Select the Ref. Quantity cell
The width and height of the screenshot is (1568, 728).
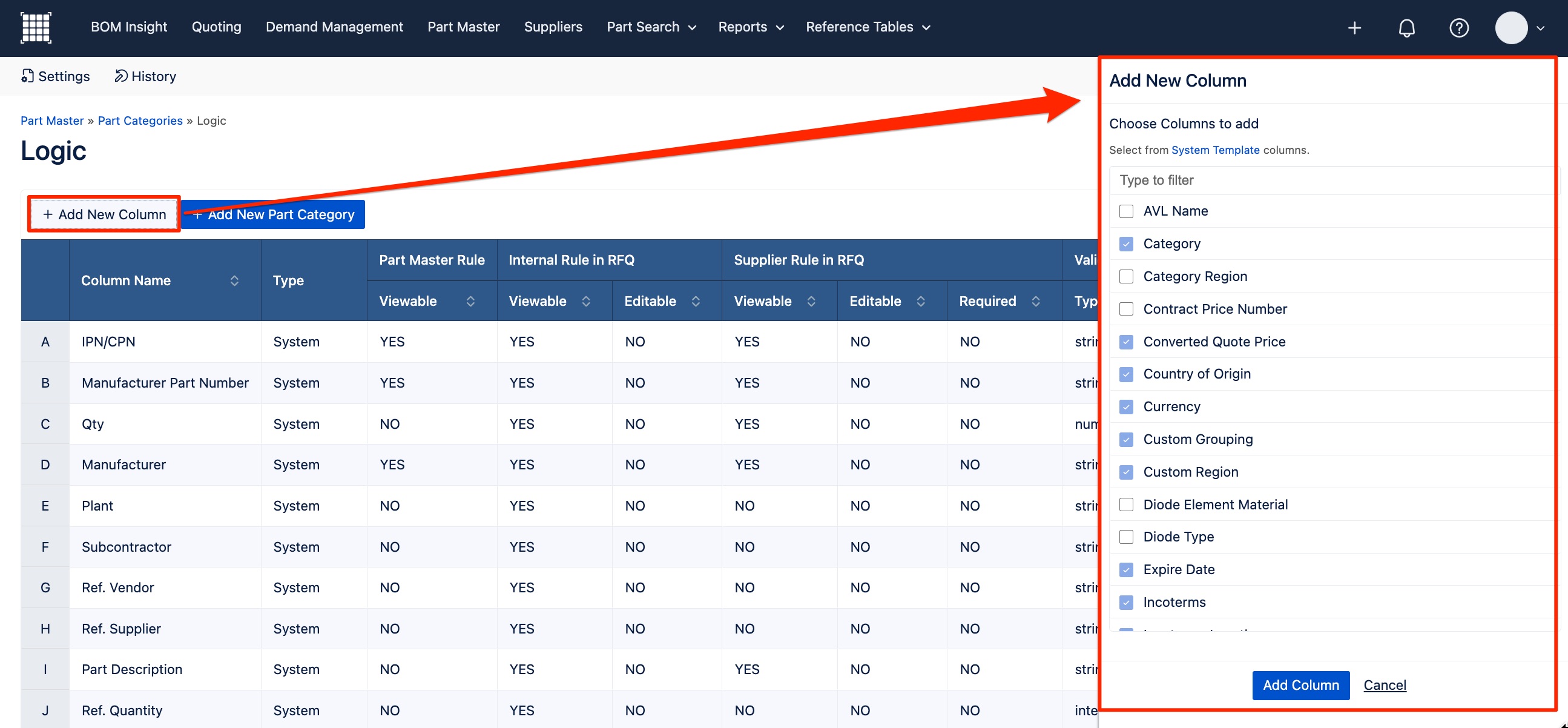(x=165, y=710)
